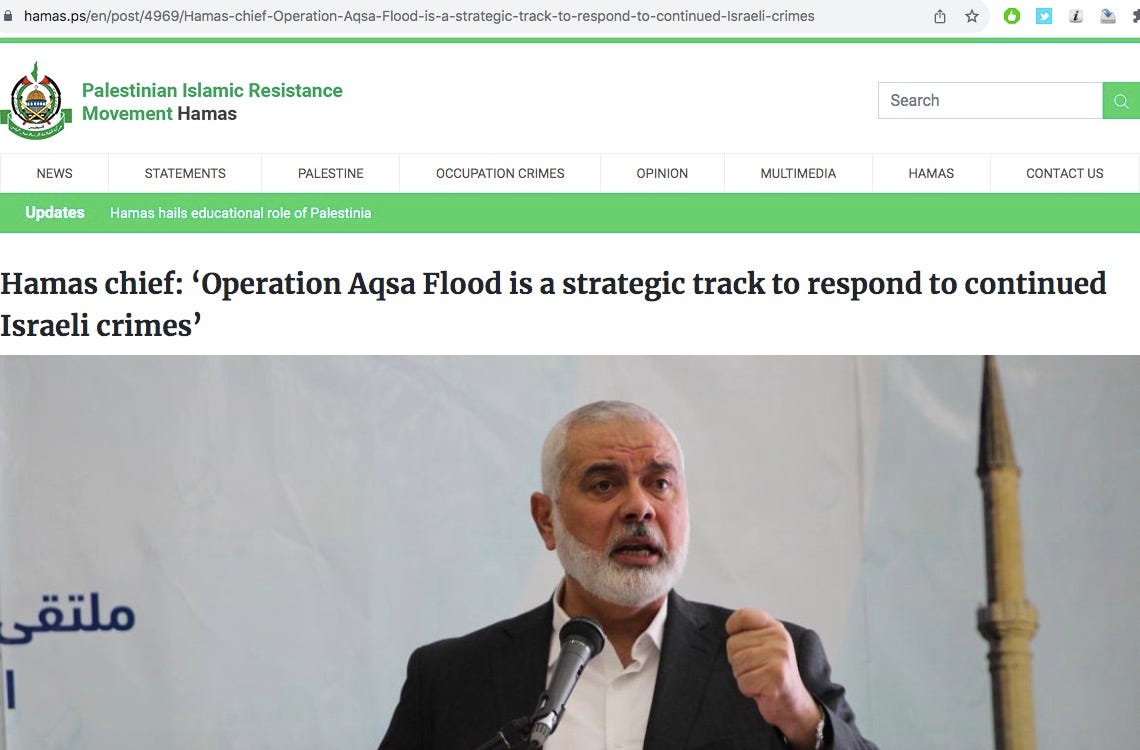The height and width of the screenshot is (750, 1140).
Task: Open the article's main photo
Action: (570, 552)
